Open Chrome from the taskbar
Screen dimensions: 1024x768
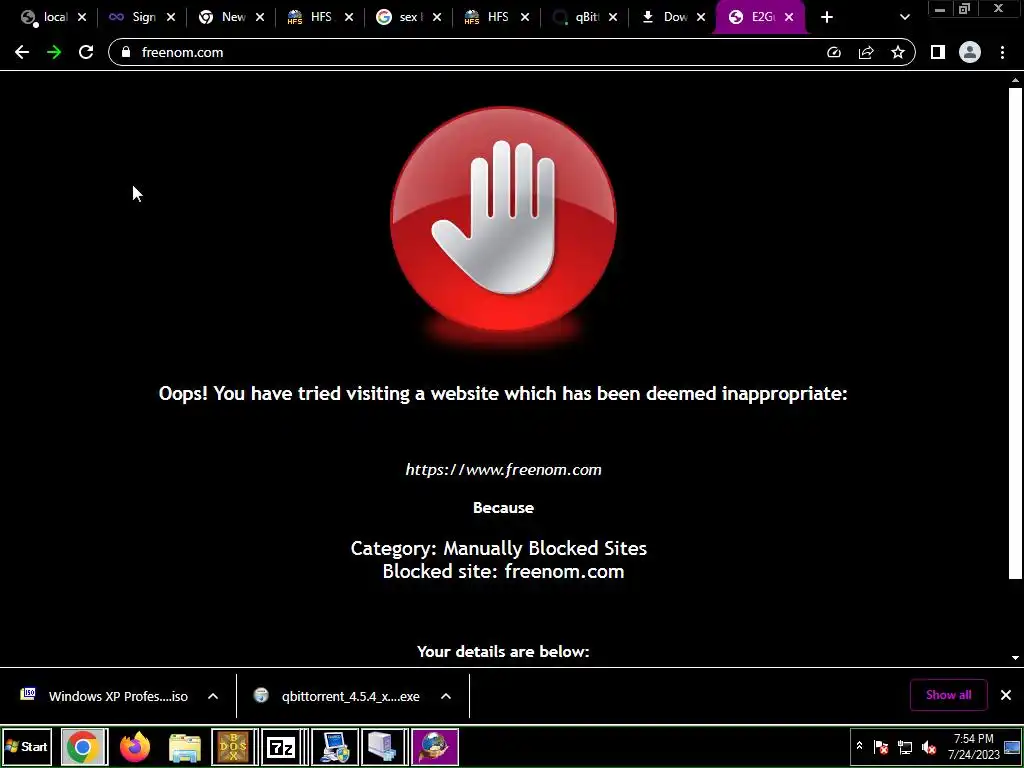point(83,747)
